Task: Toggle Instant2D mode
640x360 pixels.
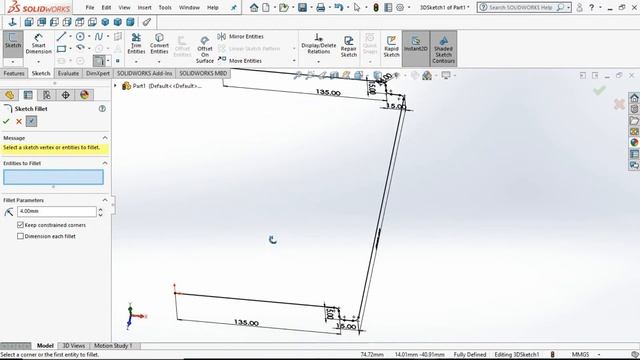Action: point(416,48)
